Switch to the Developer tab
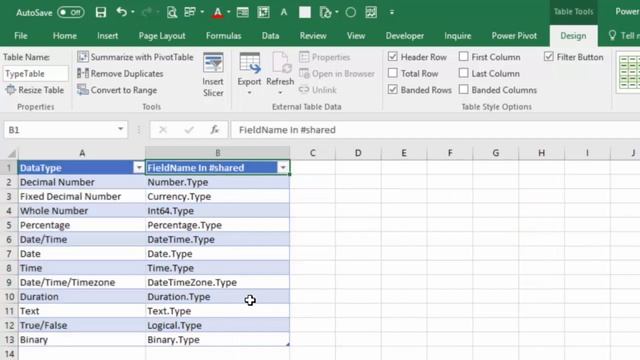 tap(404, 36)
